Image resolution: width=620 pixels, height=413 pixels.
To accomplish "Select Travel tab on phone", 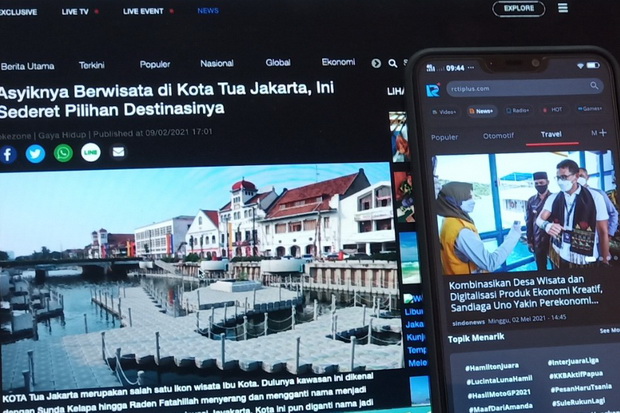I will pyautogui.click(x=551, y=135).
